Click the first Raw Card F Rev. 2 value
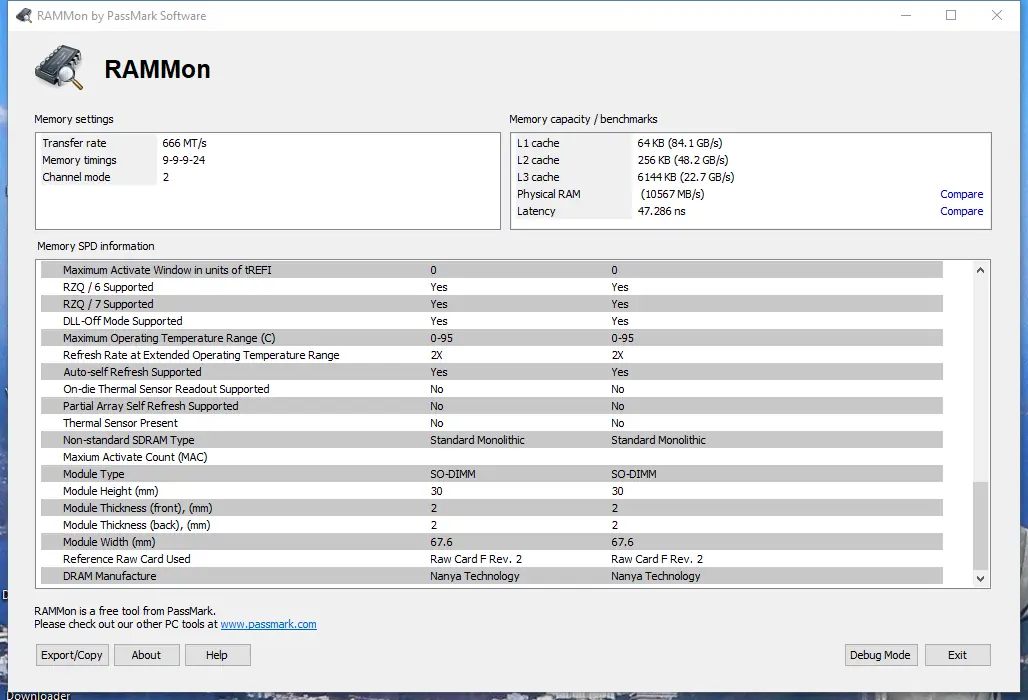This screenshot has width=1028, height=700. (x=476, y=559)
